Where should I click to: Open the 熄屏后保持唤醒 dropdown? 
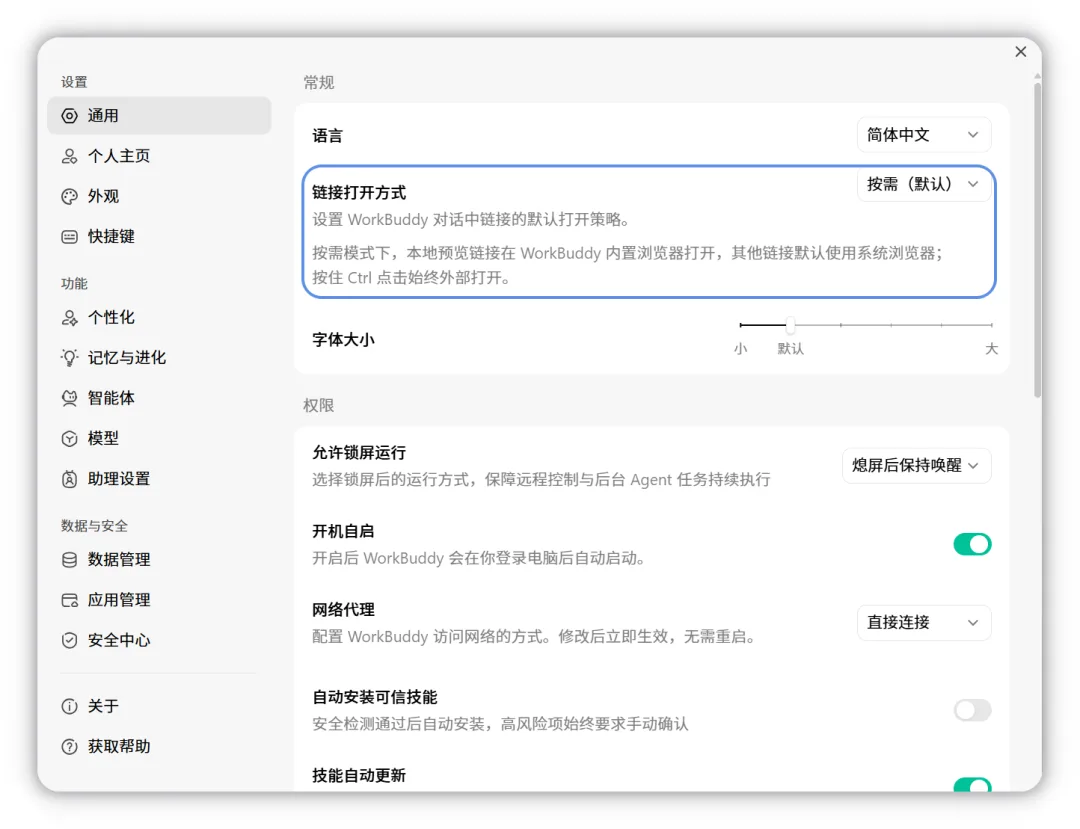(x=916, y=465)
